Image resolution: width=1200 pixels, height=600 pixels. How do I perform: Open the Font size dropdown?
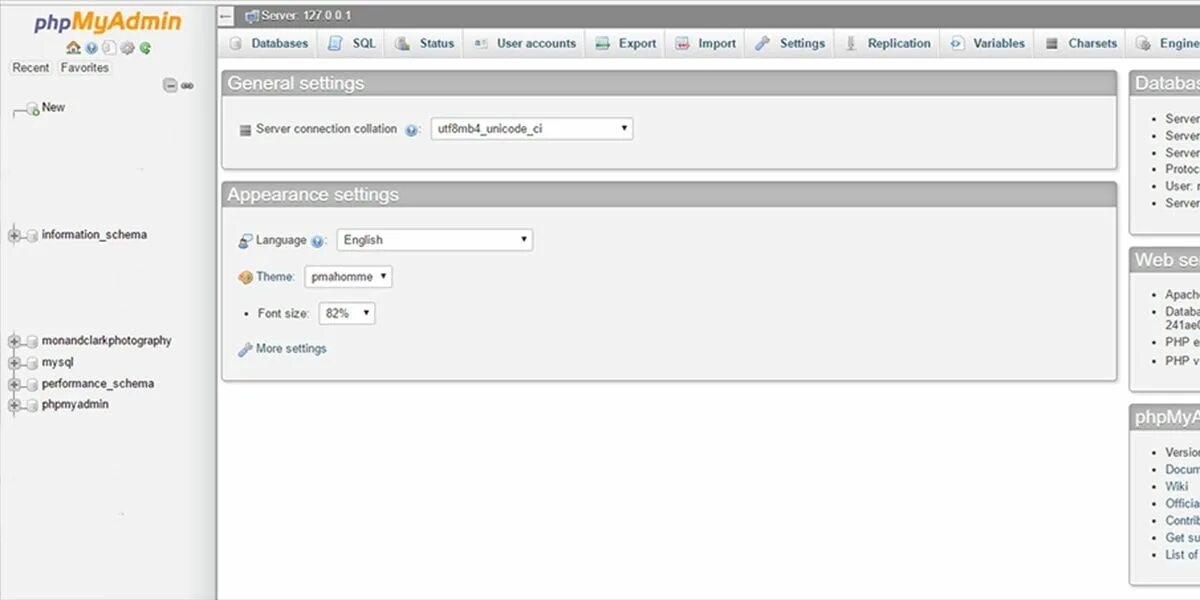pyautogui.click(x=347, y=313)
